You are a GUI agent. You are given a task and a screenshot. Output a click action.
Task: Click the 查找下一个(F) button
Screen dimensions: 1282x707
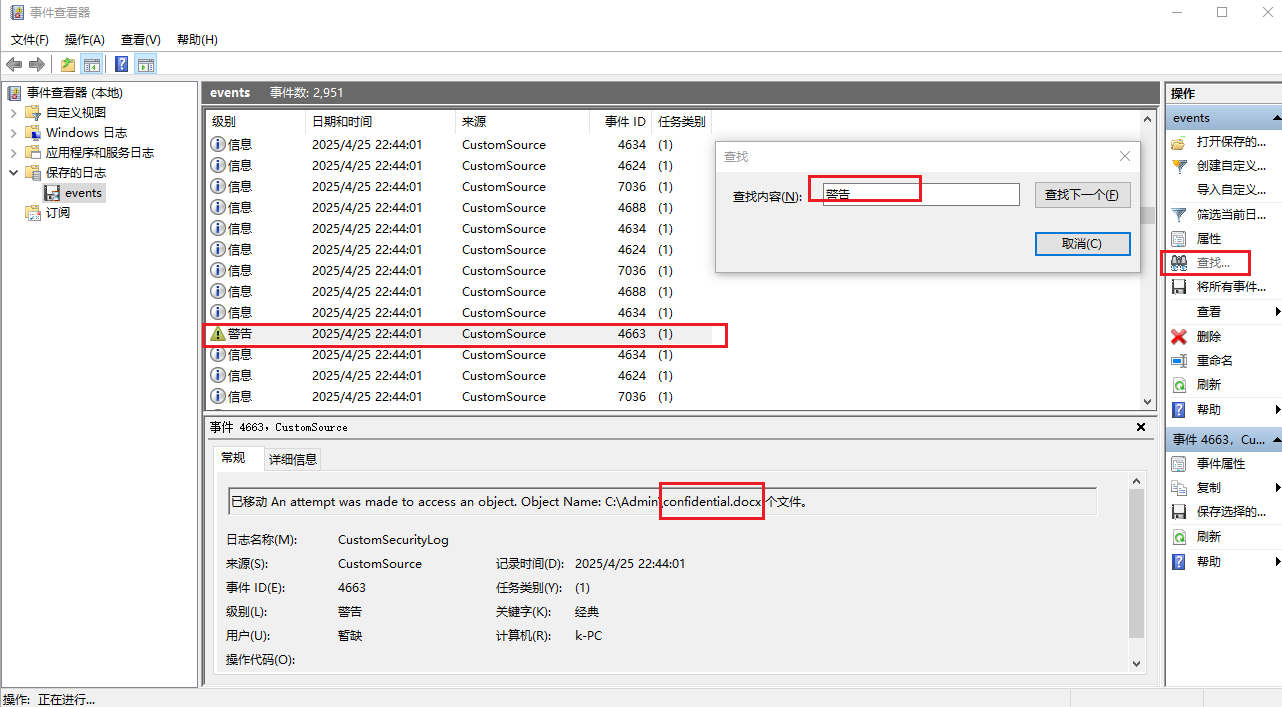[x=1081, y=195]
